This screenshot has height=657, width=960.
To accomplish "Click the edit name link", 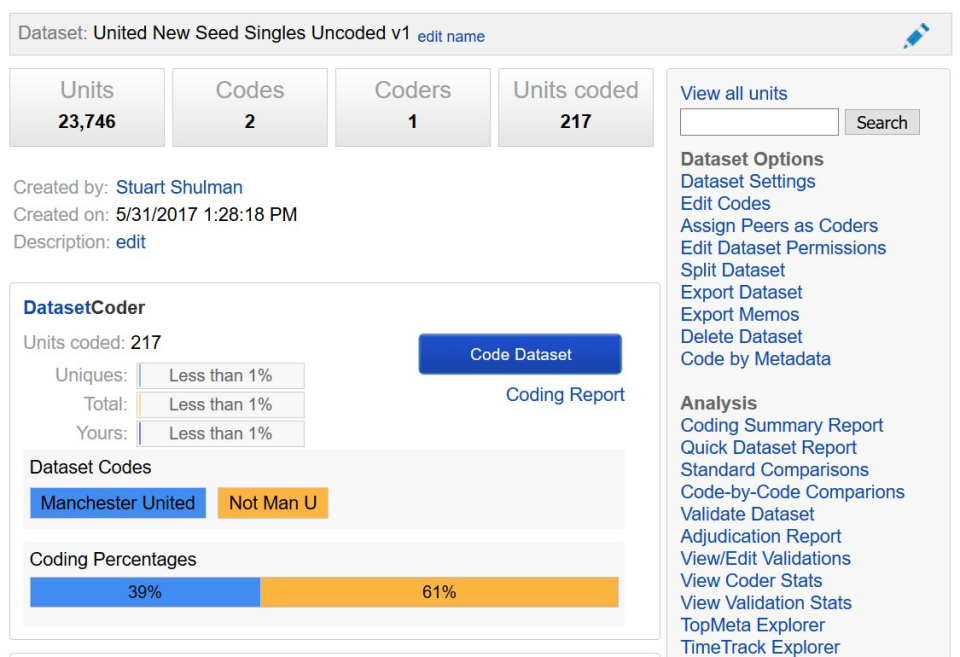I will [x=451, y=36].
